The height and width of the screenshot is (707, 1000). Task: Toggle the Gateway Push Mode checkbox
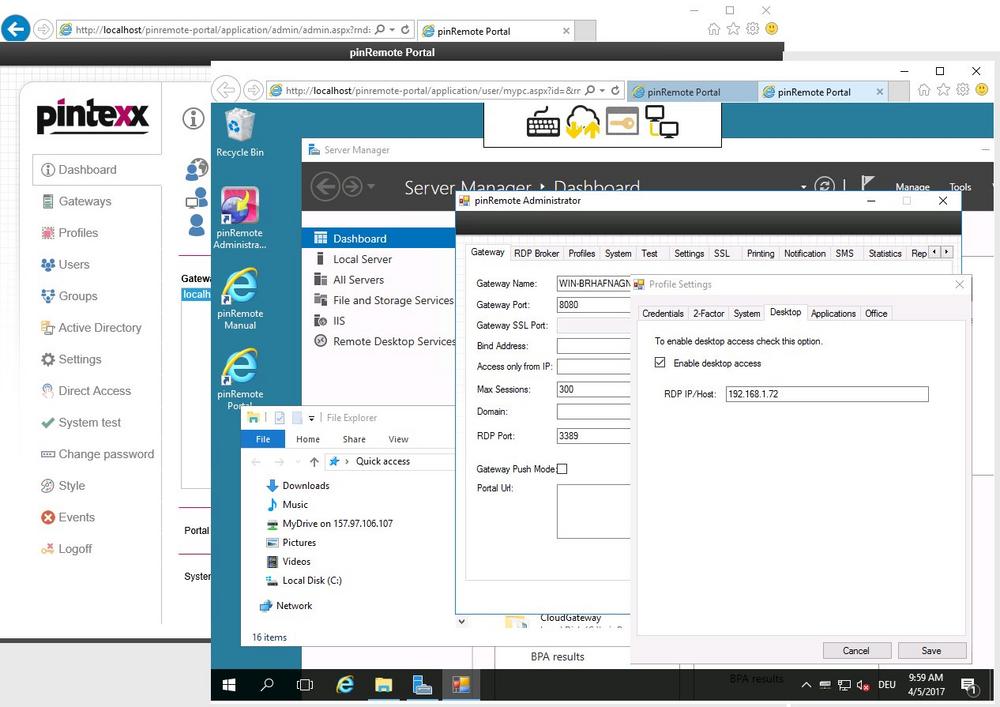coord(562,468)
